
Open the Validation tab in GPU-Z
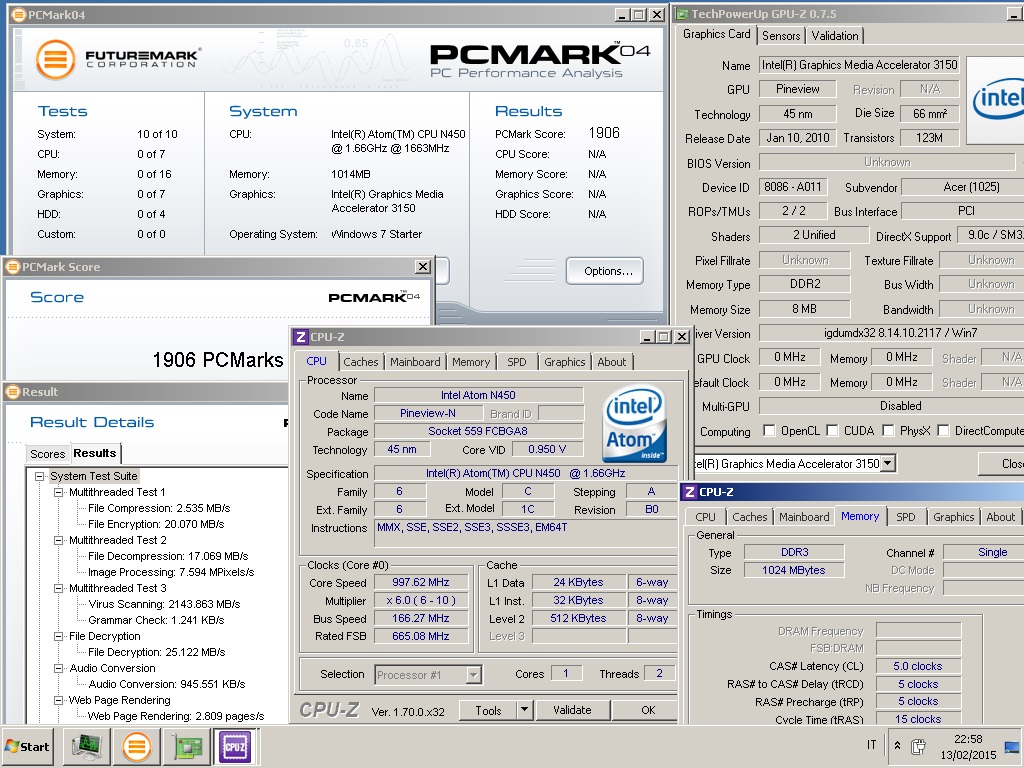coord(835,36)
